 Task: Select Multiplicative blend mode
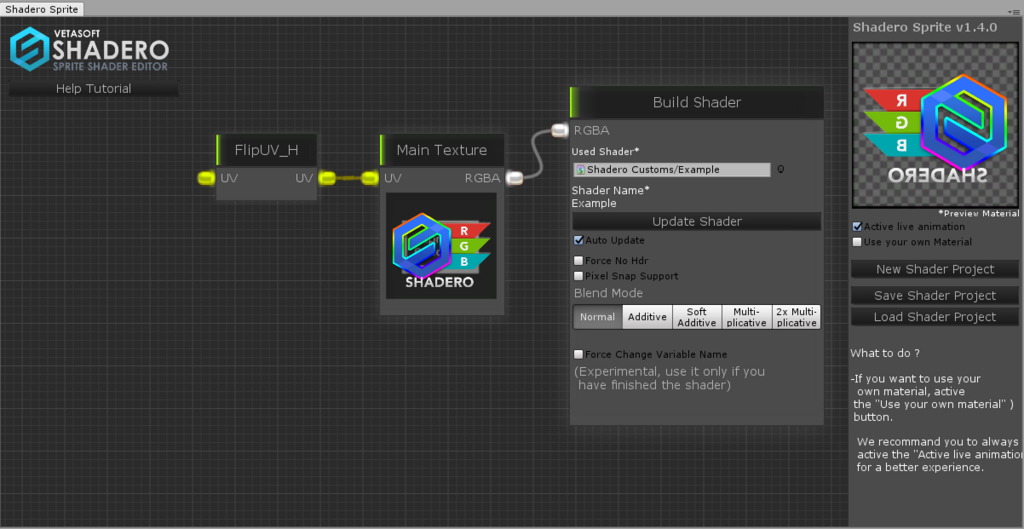coord(746,317)
